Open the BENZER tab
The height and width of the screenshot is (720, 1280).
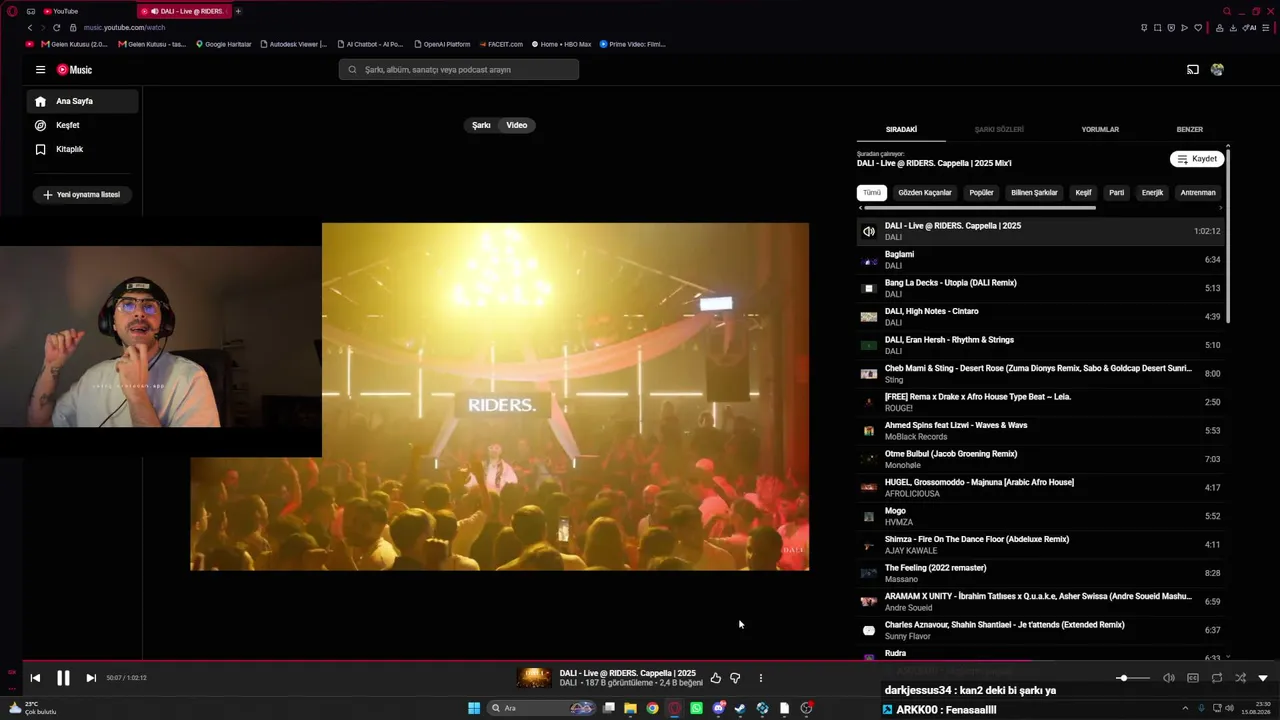pos(1190,130)
